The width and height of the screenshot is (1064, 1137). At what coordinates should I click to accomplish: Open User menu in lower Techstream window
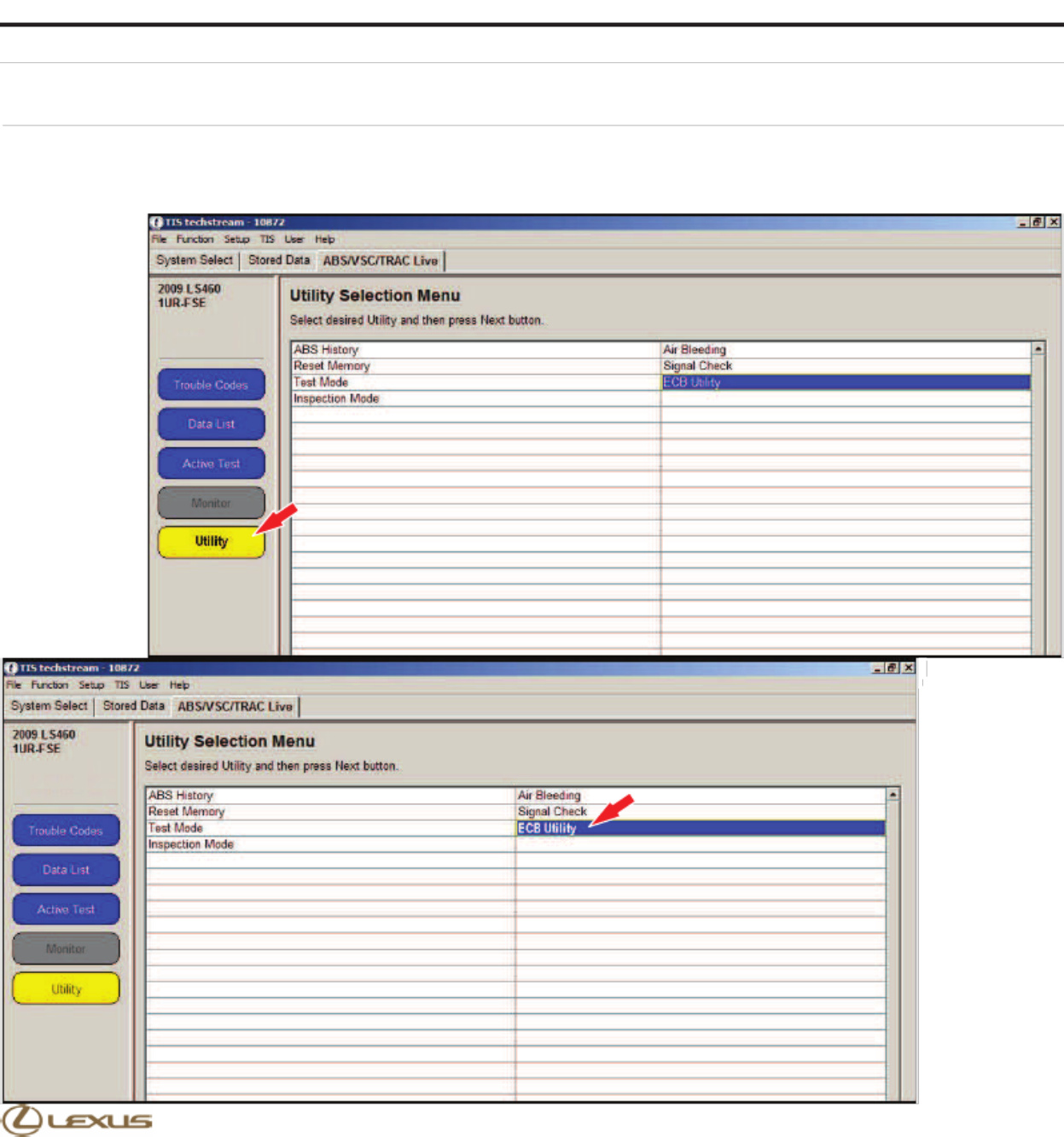coord(149,685)
